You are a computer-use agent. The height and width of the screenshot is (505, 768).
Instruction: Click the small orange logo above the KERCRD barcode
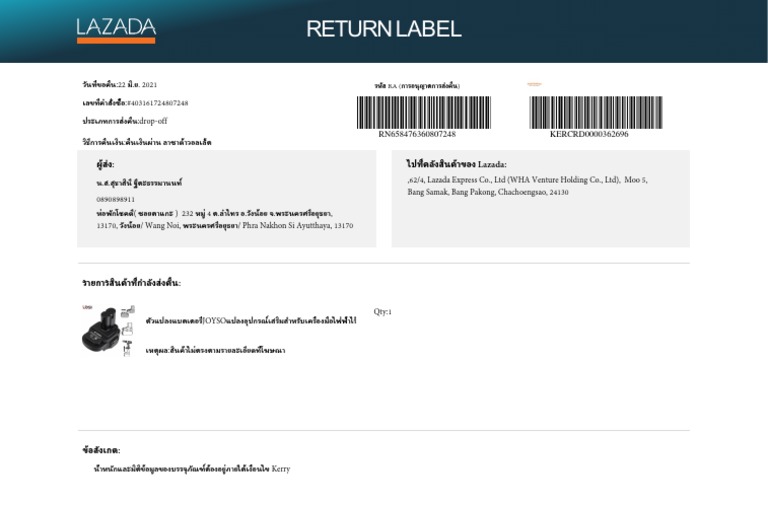coord(534,85)
